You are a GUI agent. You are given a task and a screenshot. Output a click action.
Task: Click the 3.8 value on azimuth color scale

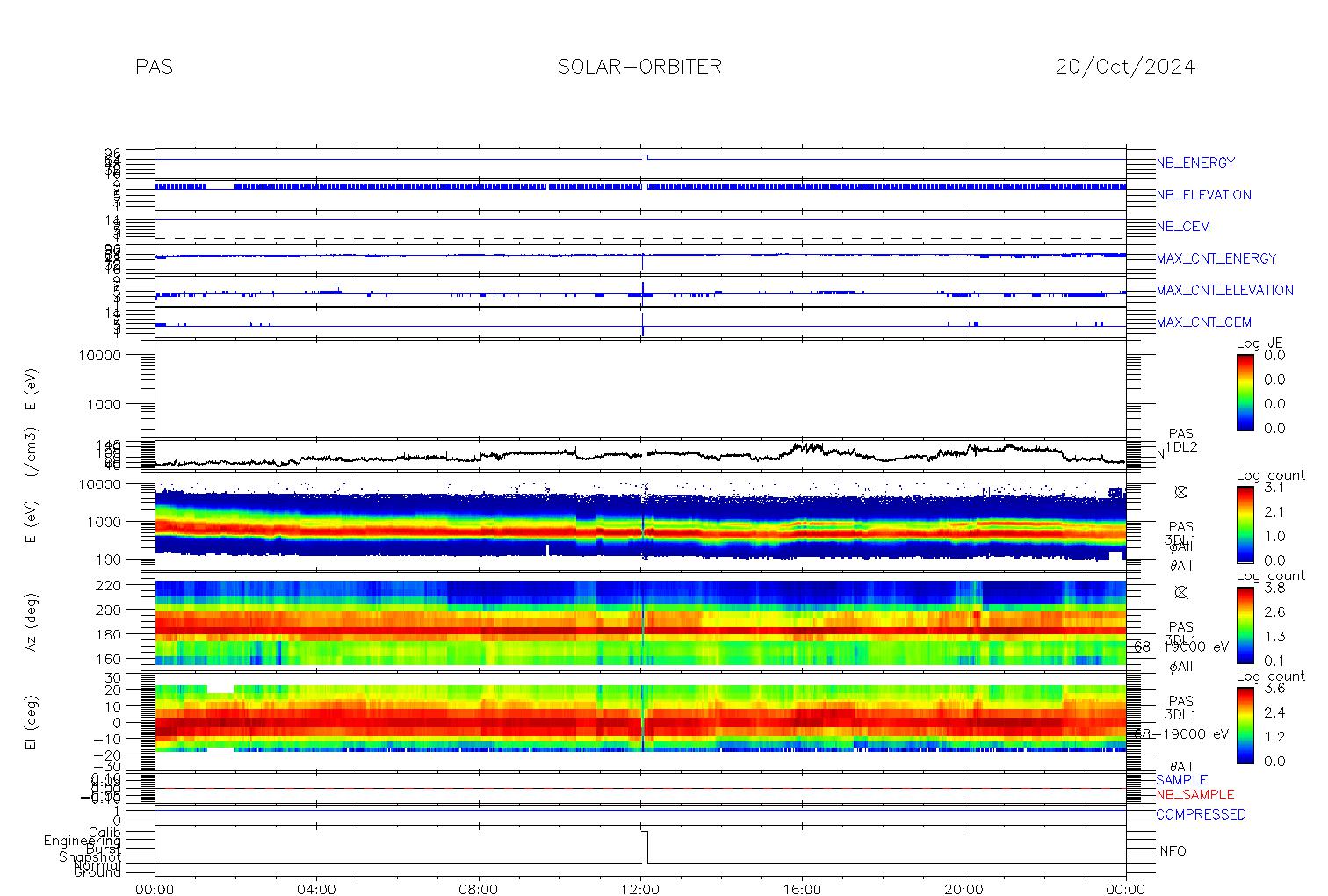click(1274, 588)
